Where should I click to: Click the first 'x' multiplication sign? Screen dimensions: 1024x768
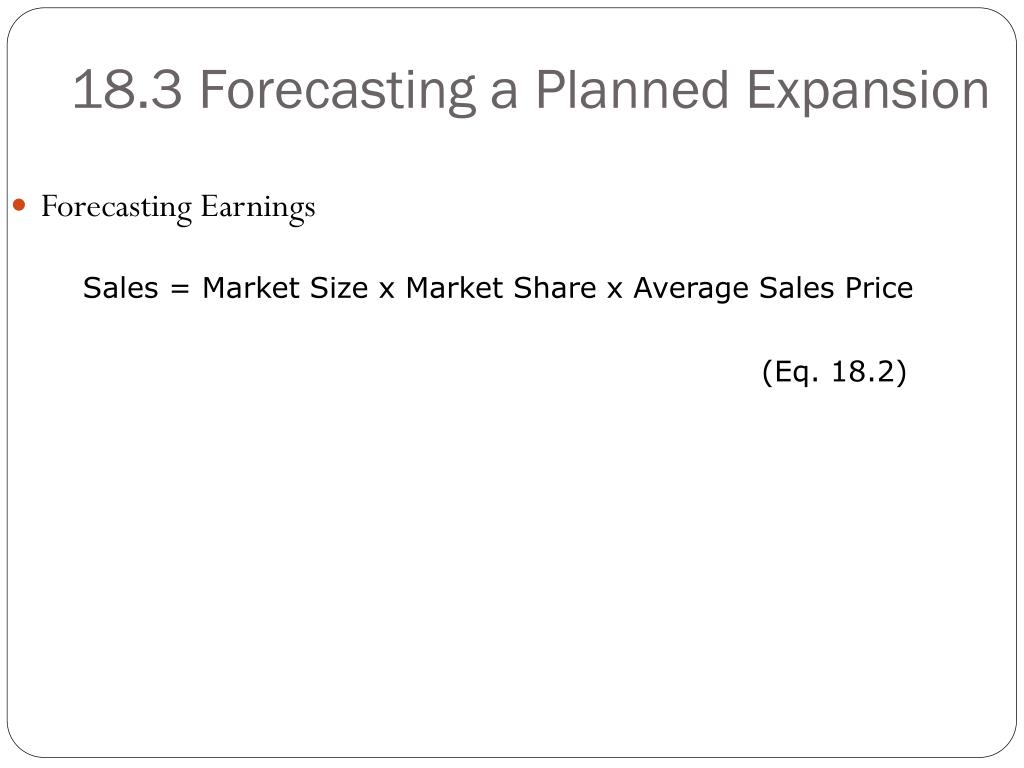387,290
